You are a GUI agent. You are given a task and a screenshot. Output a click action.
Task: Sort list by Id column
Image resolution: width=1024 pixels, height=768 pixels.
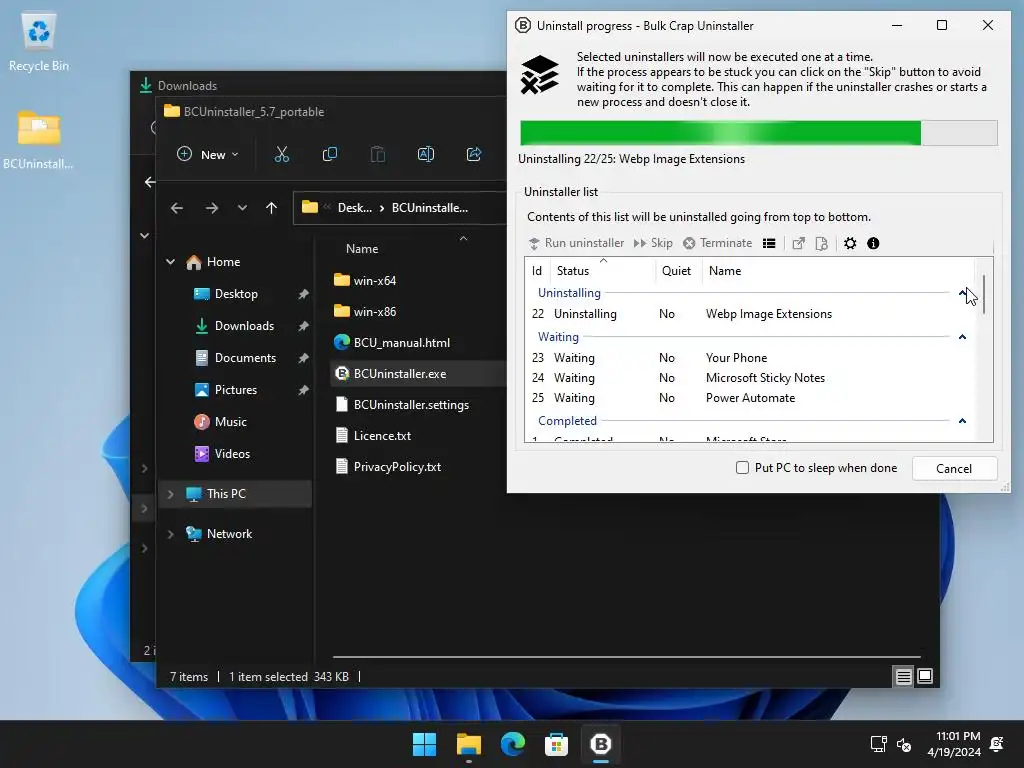click(537, 270)
